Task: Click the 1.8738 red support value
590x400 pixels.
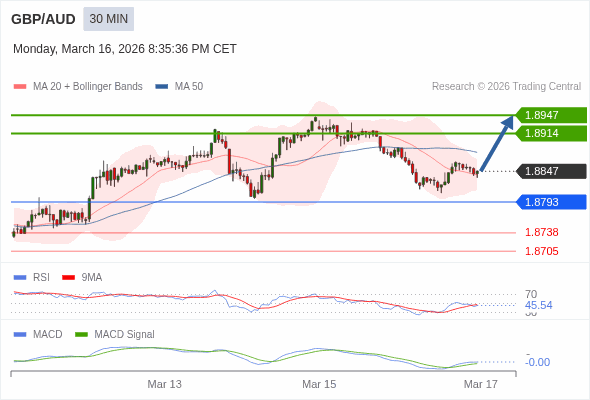Action: [542, 232]
